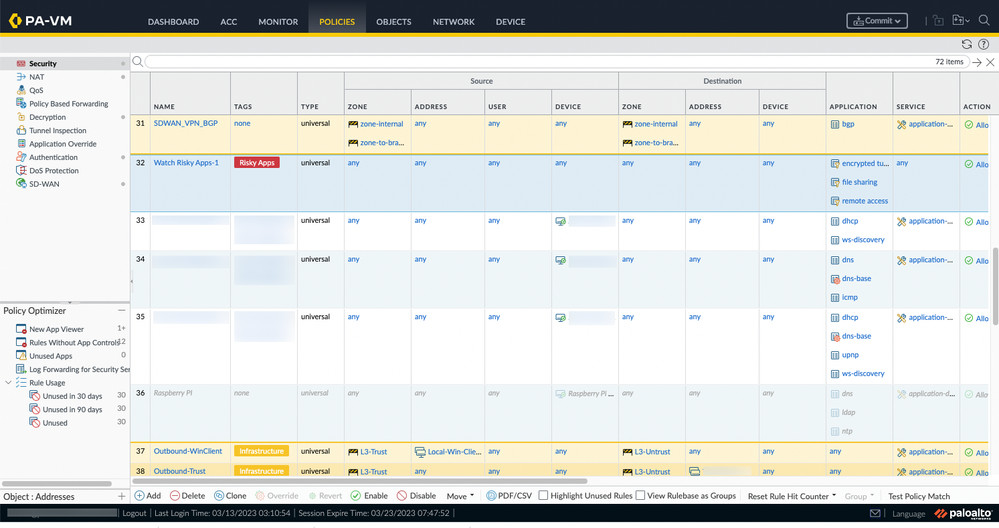
Task: Click the refresh icon above the rule table
Action: pyautogui.click(x=966, y=44)
